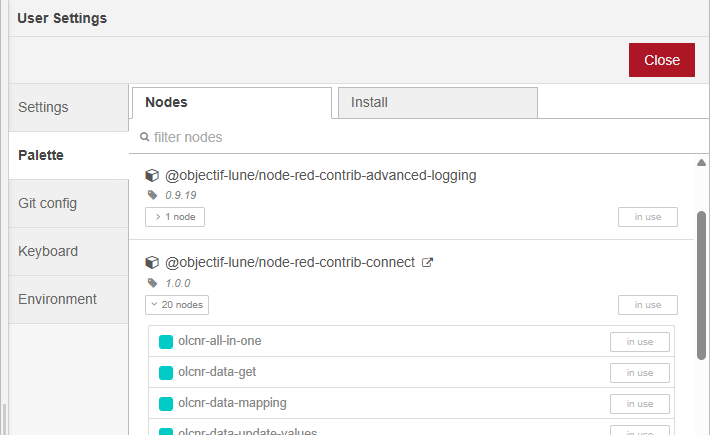The width and height of the screenshot is (710, 435).
Task: Open the Git config settings section
Action: coord(68,203)
